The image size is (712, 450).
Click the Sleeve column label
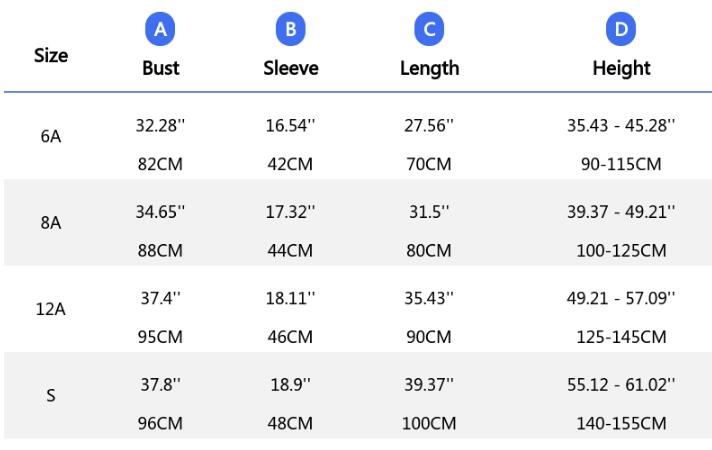point(291,68)
